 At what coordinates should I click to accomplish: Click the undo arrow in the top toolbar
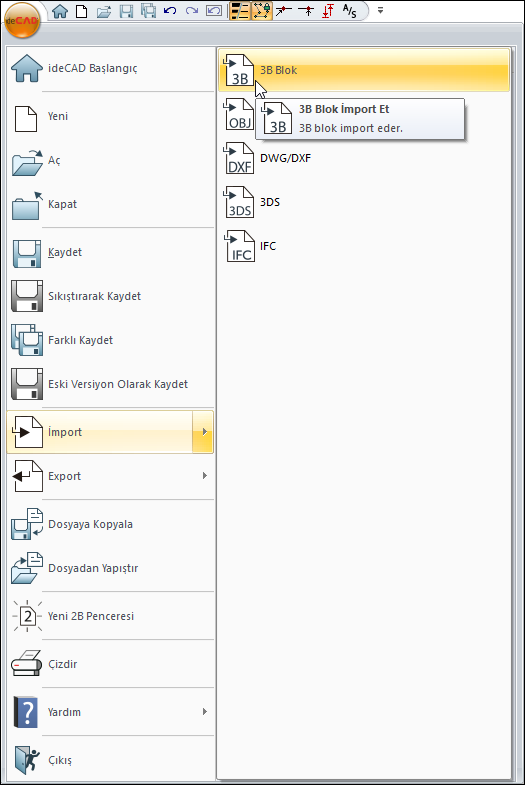tap(170, 11)
